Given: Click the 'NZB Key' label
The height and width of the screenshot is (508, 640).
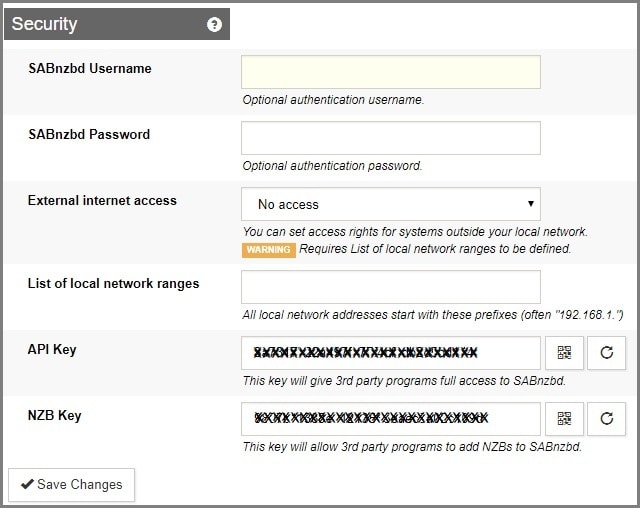Looking at the screenshot, I should click(54, 416).
